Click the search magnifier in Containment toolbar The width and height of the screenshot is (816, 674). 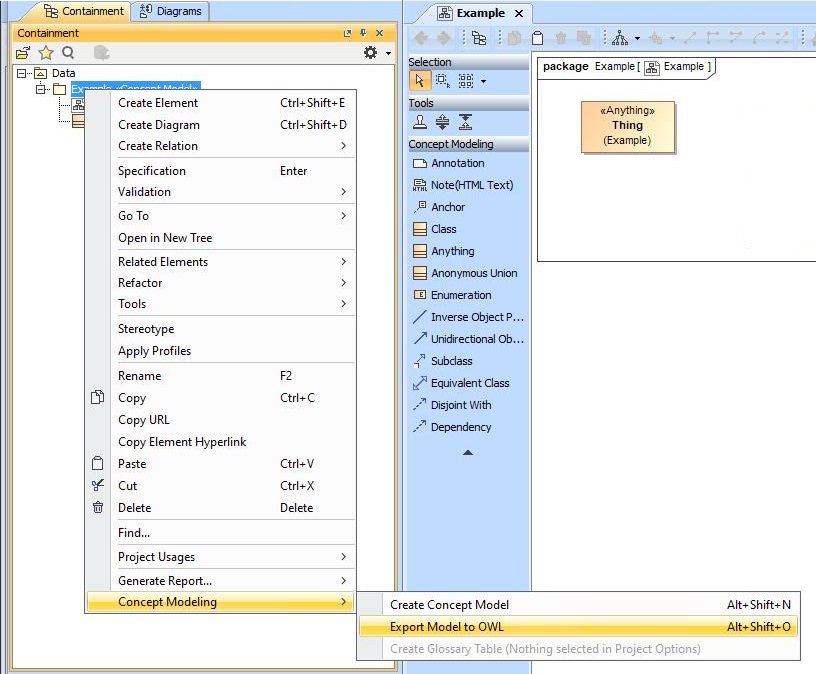68,53
